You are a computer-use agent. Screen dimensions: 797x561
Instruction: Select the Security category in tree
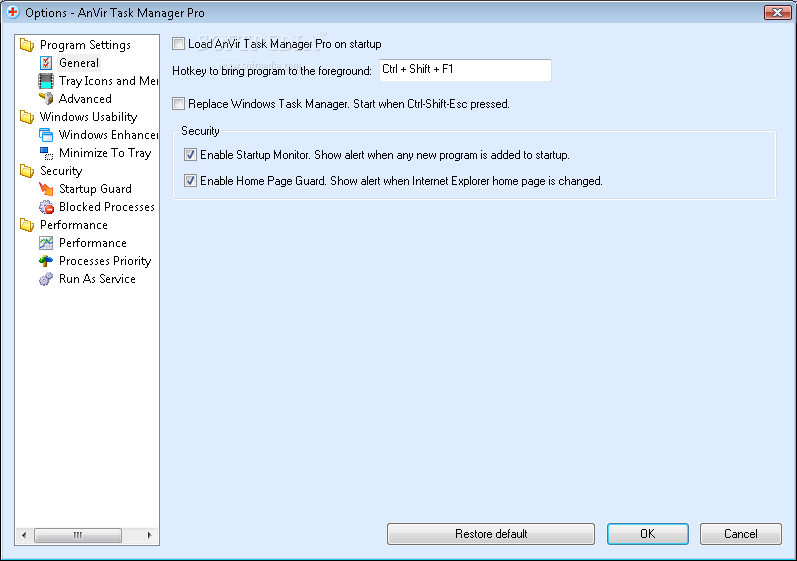pyautogui.click(x=61, y=171)
